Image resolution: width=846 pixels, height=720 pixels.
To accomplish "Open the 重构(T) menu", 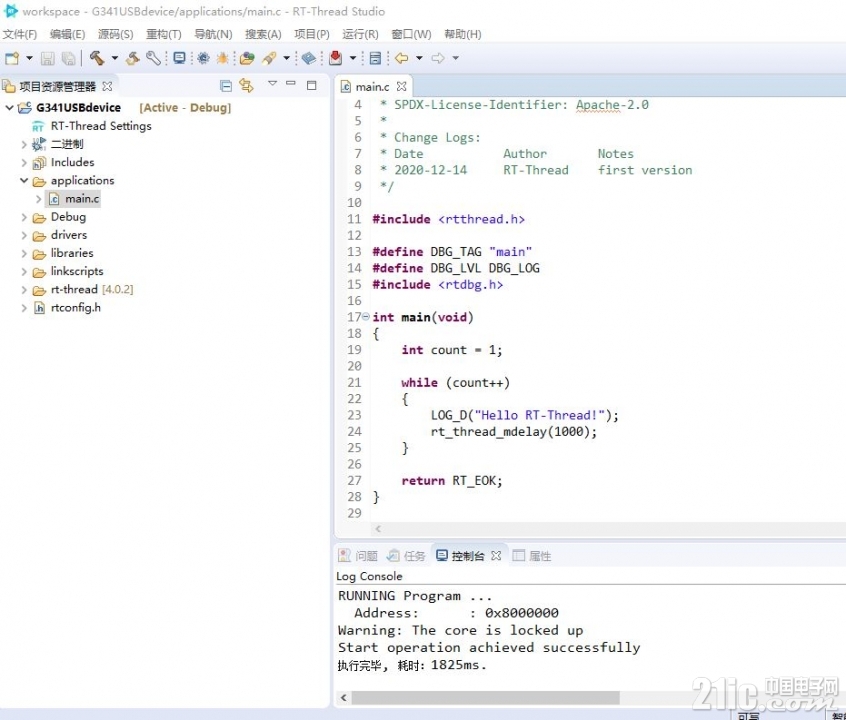I will pos(163,34).
